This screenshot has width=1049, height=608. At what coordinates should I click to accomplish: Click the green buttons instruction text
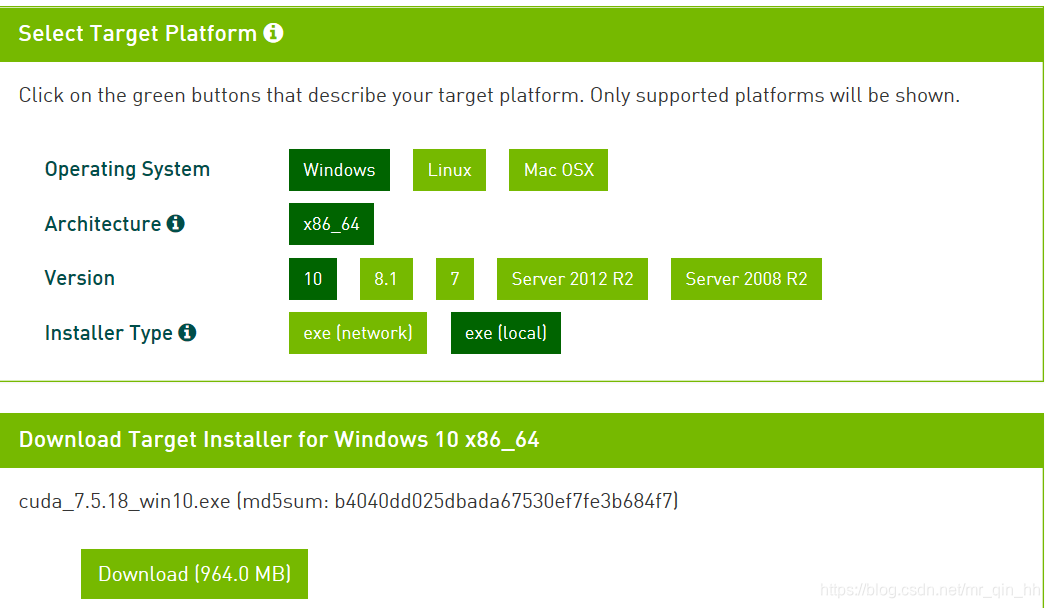pyautogui.click(x=489, y=96)
